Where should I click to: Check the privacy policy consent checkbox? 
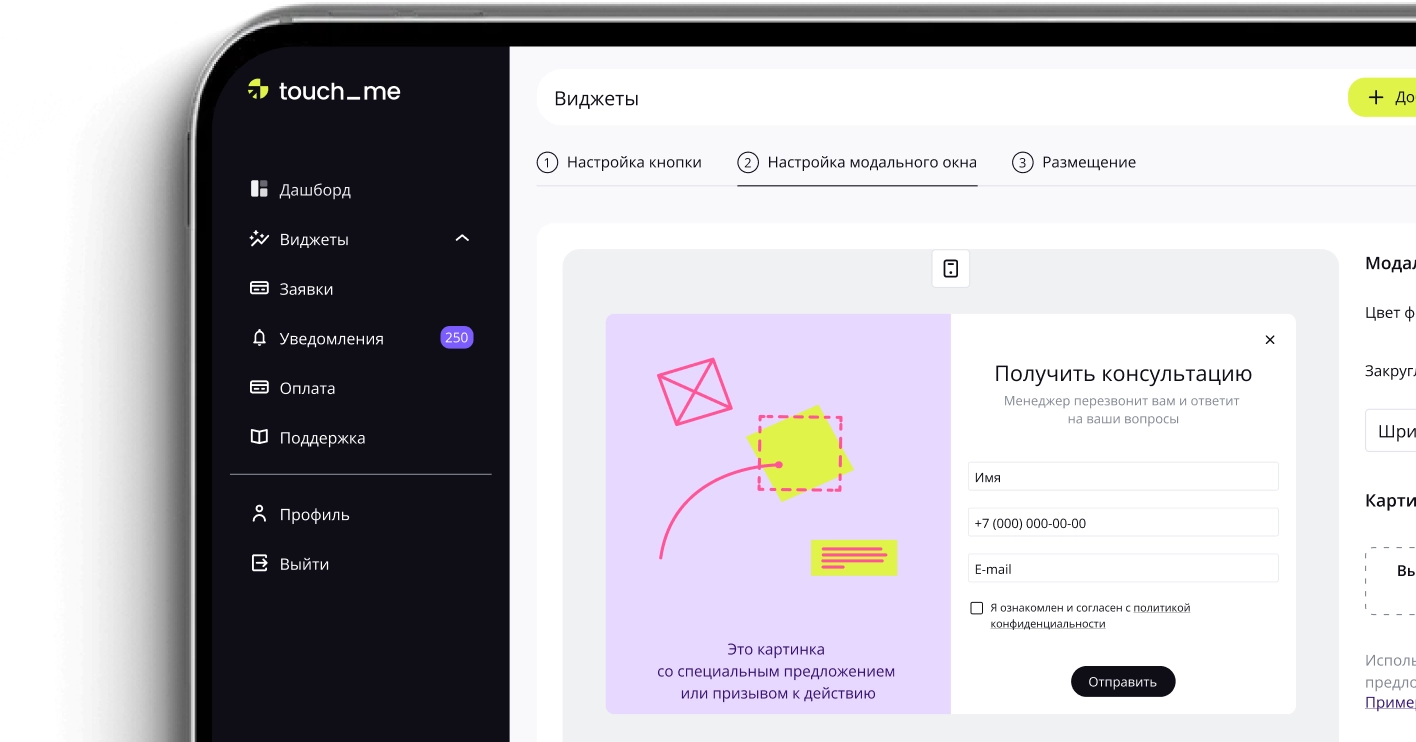[975, 607]
